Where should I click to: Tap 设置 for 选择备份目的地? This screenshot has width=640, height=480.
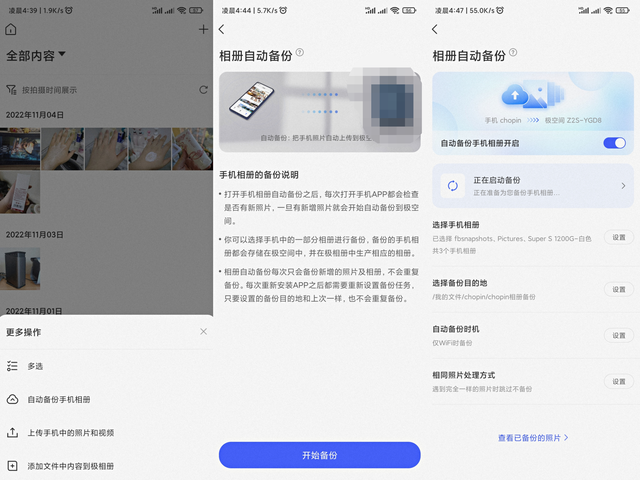tap(619, 289)
